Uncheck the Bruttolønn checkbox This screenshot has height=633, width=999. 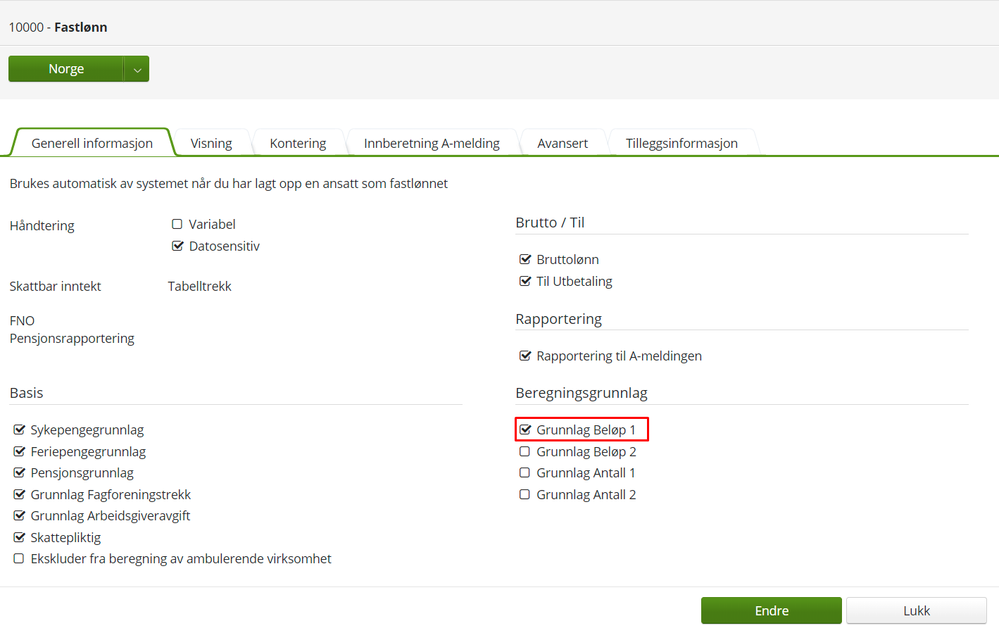525,260
